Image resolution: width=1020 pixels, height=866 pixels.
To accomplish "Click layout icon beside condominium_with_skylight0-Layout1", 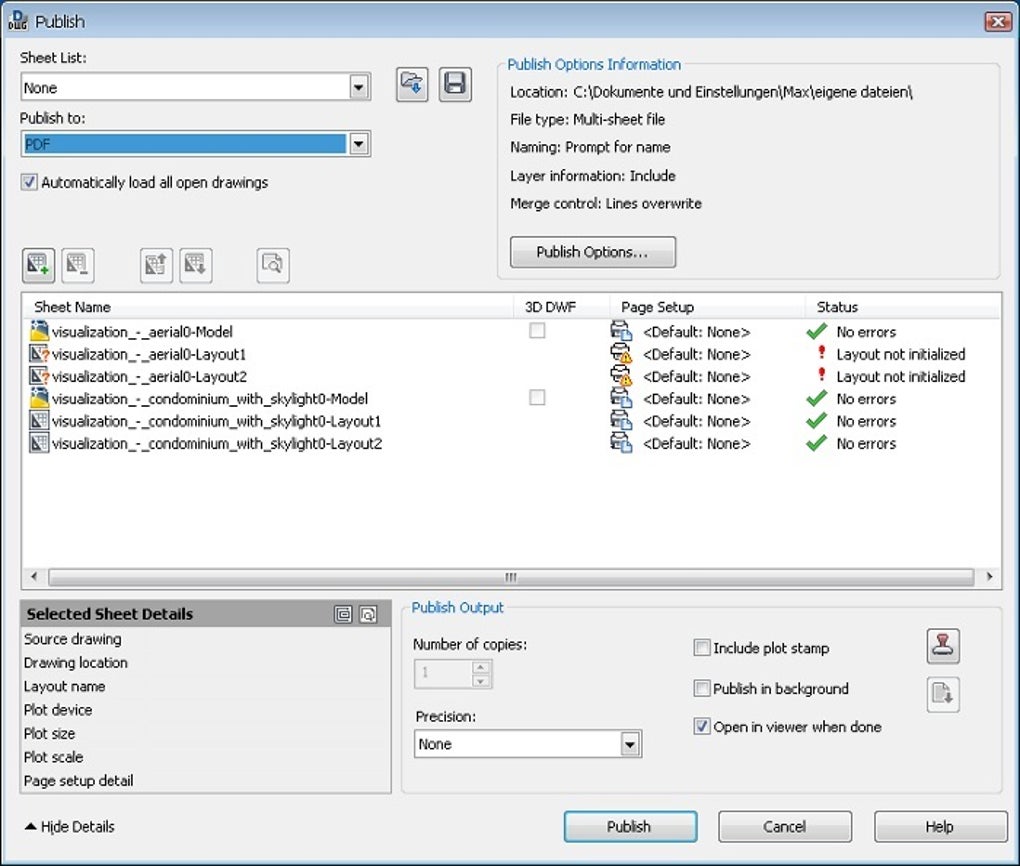I will [x=40, y=421].
